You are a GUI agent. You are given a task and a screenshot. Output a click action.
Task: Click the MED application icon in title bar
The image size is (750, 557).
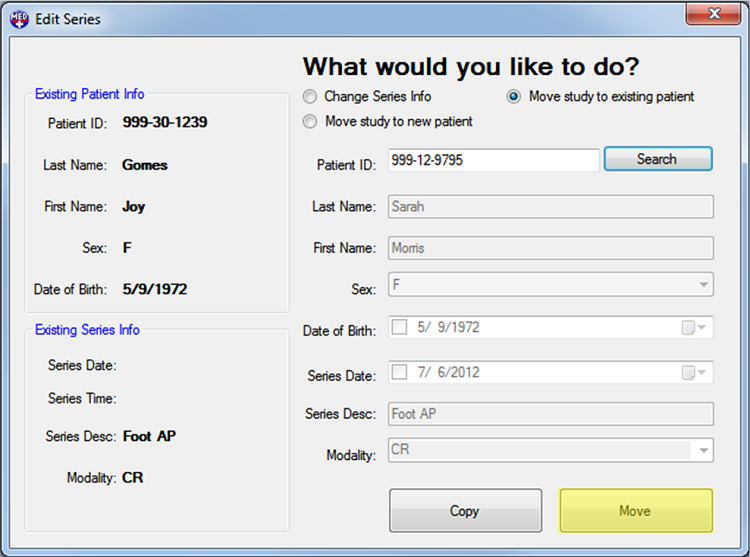(x=18, y=18)
